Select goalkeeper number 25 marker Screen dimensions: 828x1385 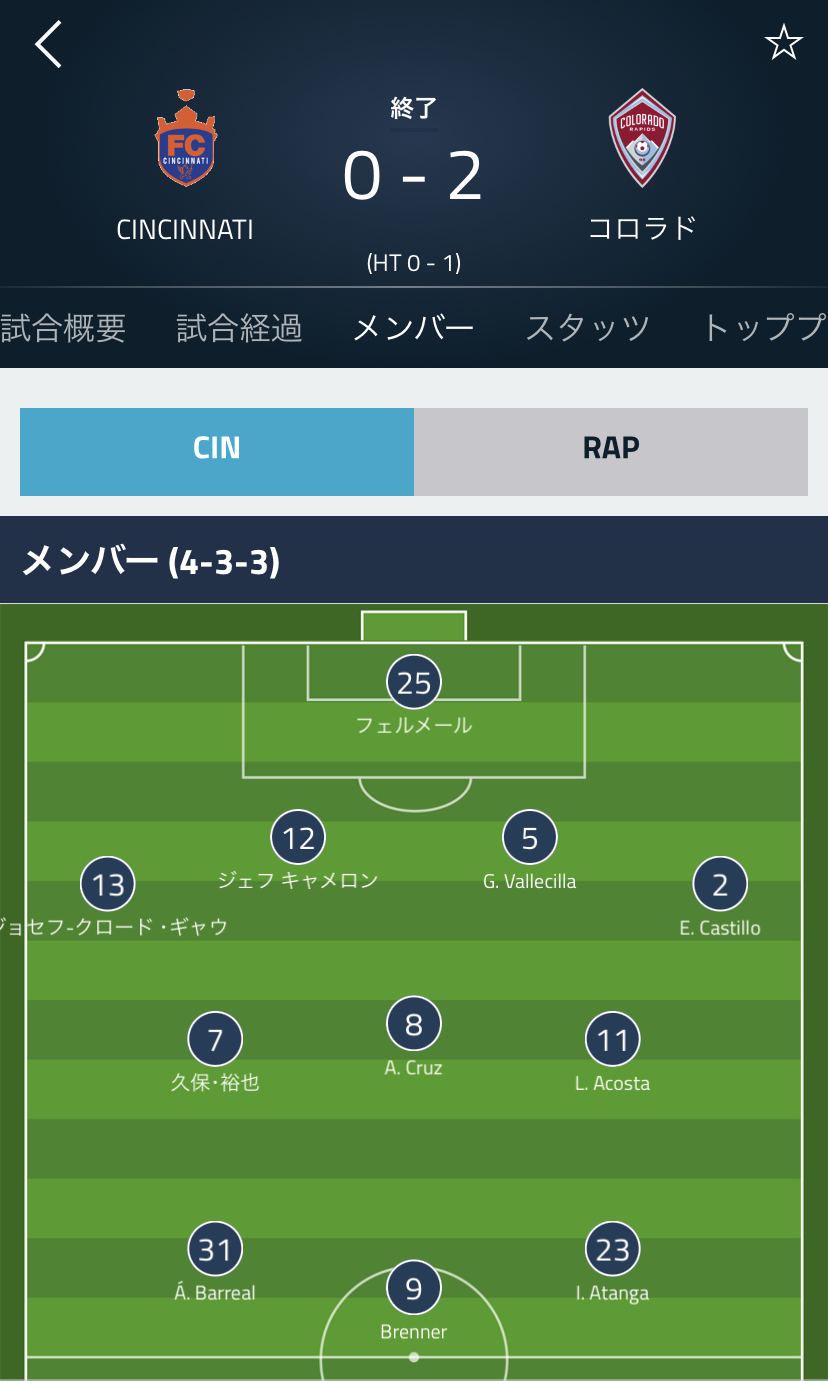[x=414, y=683]
